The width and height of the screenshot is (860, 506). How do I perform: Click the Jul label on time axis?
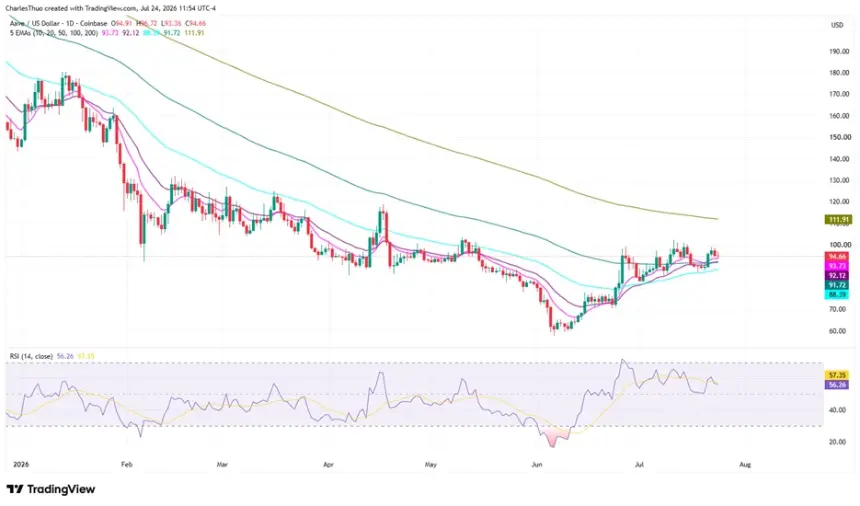pos(639,465)
